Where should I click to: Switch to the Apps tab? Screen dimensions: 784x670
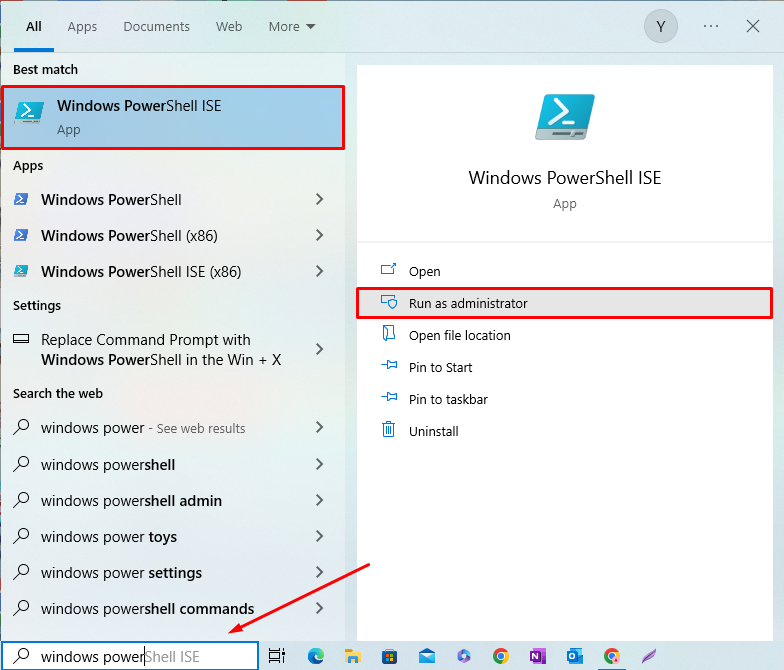pyautogui.click(x=82, y=26)
